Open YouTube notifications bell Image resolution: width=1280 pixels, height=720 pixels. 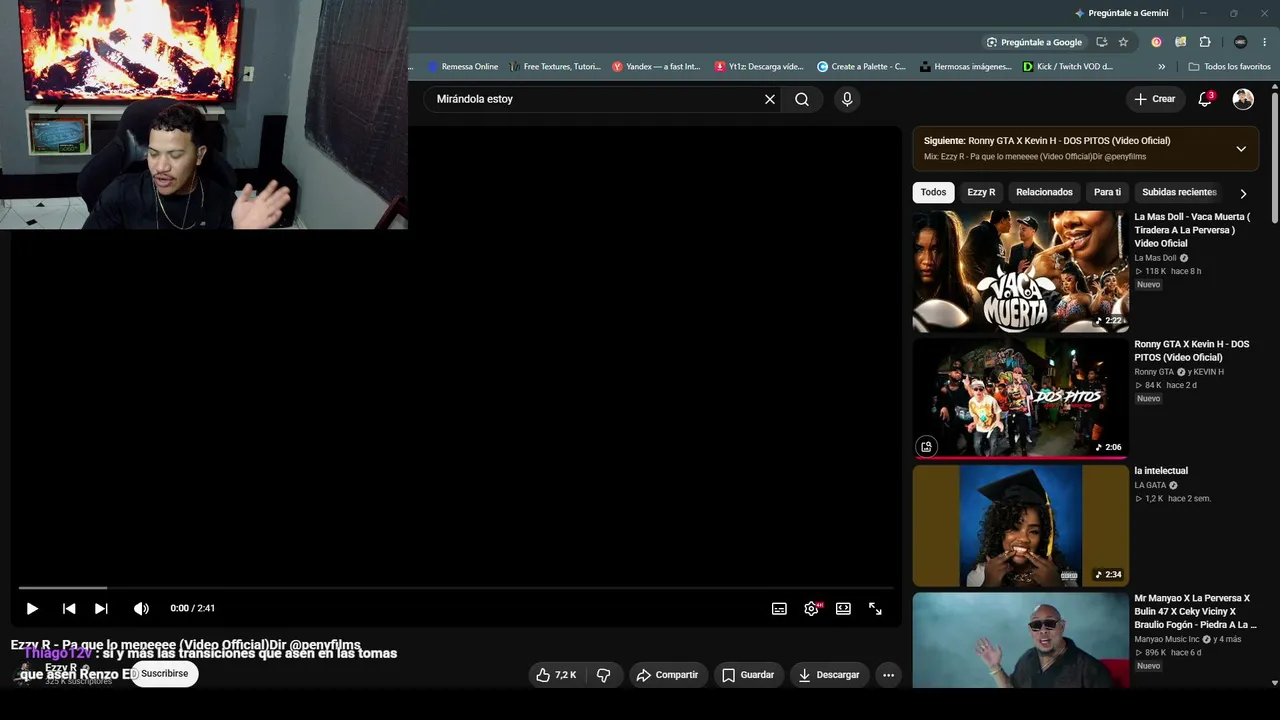click(1205, 99)
